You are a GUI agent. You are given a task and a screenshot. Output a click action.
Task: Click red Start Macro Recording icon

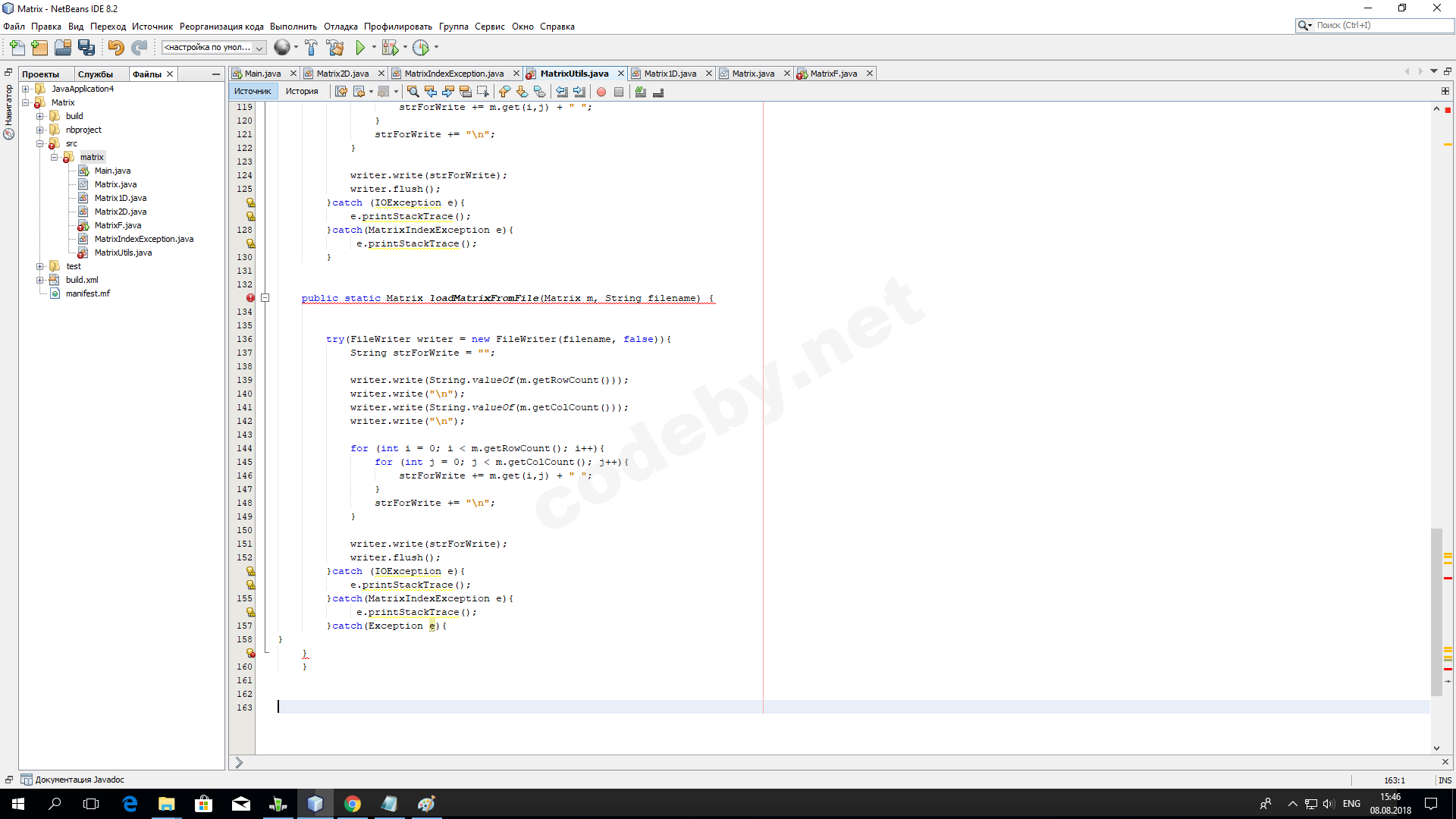pyautogui.click(x=601, y=92)
